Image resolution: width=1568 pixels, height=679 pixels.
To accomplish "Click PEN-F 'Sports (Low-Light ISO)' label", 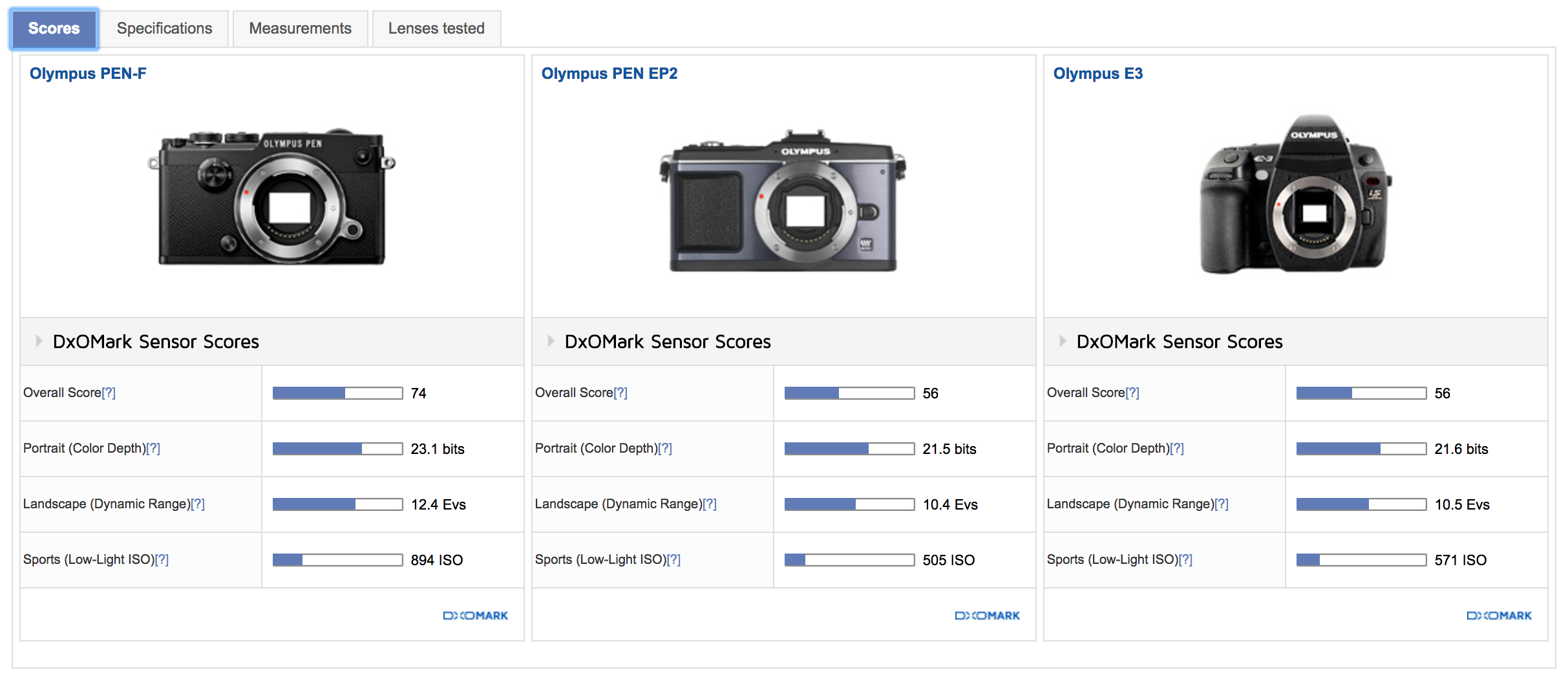I will pyautogui.click(x=89, y=559).
